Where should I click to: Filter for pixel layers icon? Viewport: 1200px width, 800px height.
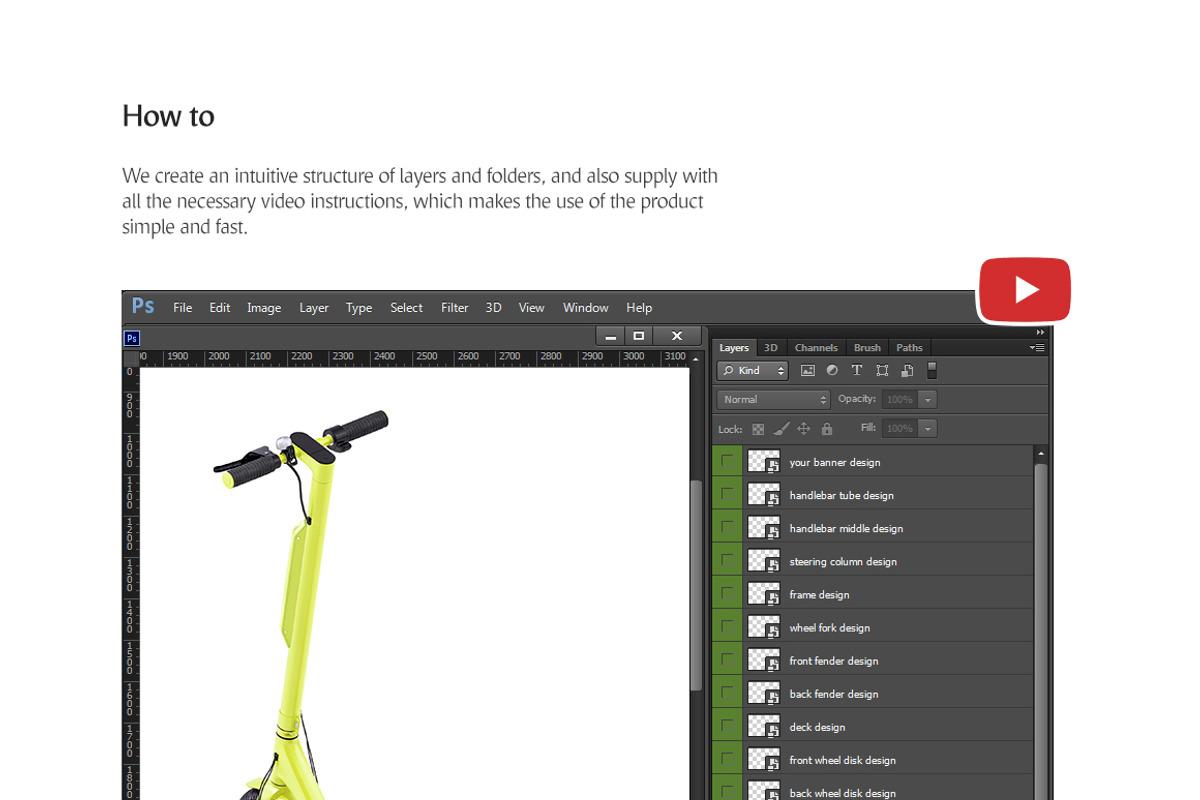point(808,370)
